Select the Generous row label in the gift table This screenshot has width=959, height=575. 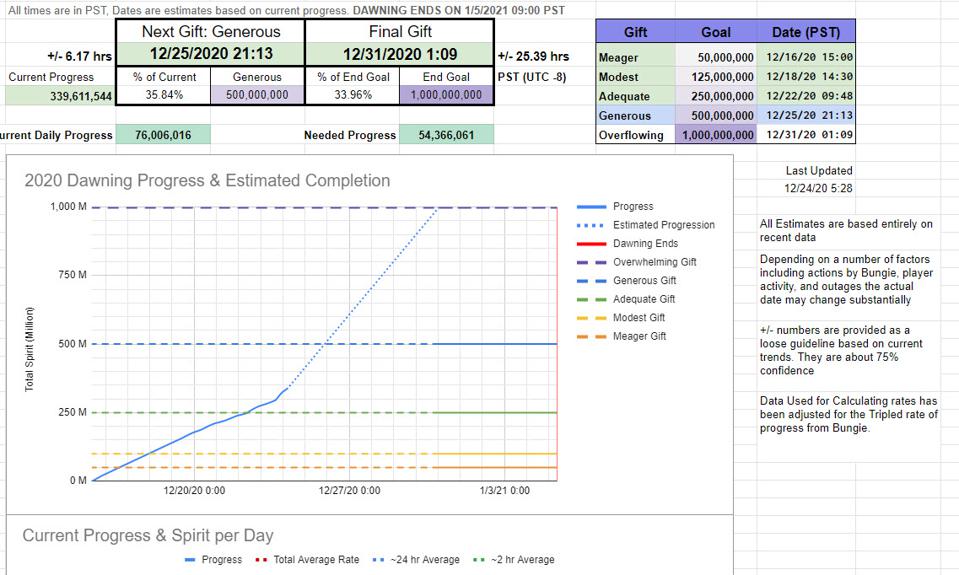coord(635,116)
